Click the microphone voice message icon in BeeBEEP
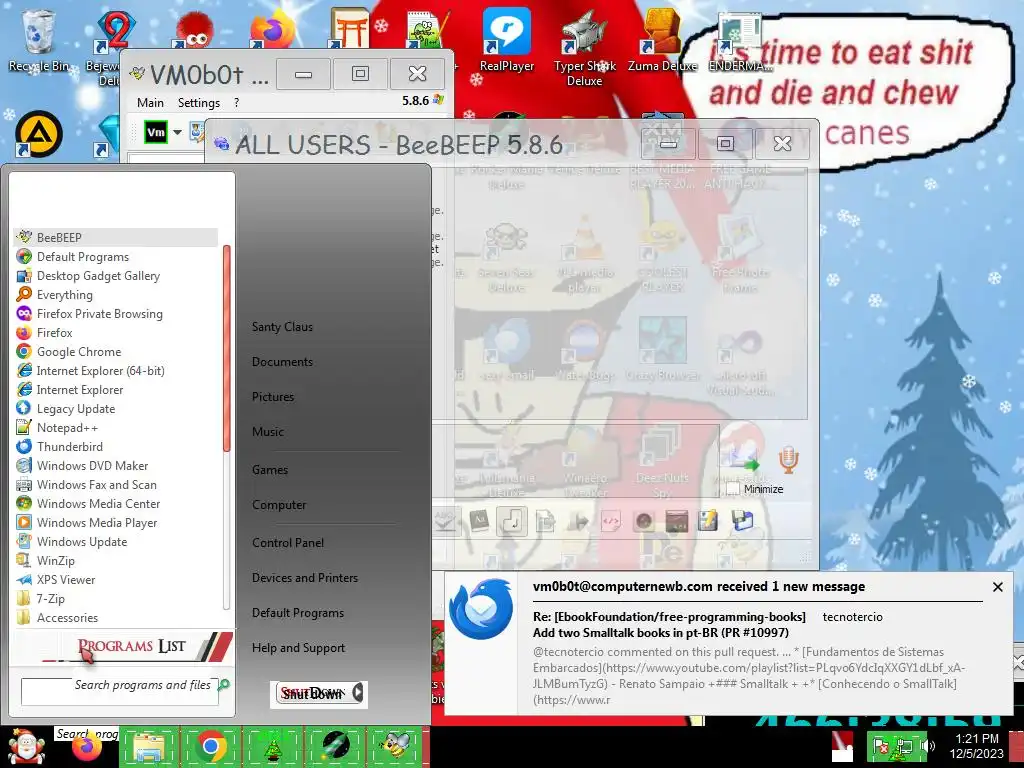 [x=788, y=460]
